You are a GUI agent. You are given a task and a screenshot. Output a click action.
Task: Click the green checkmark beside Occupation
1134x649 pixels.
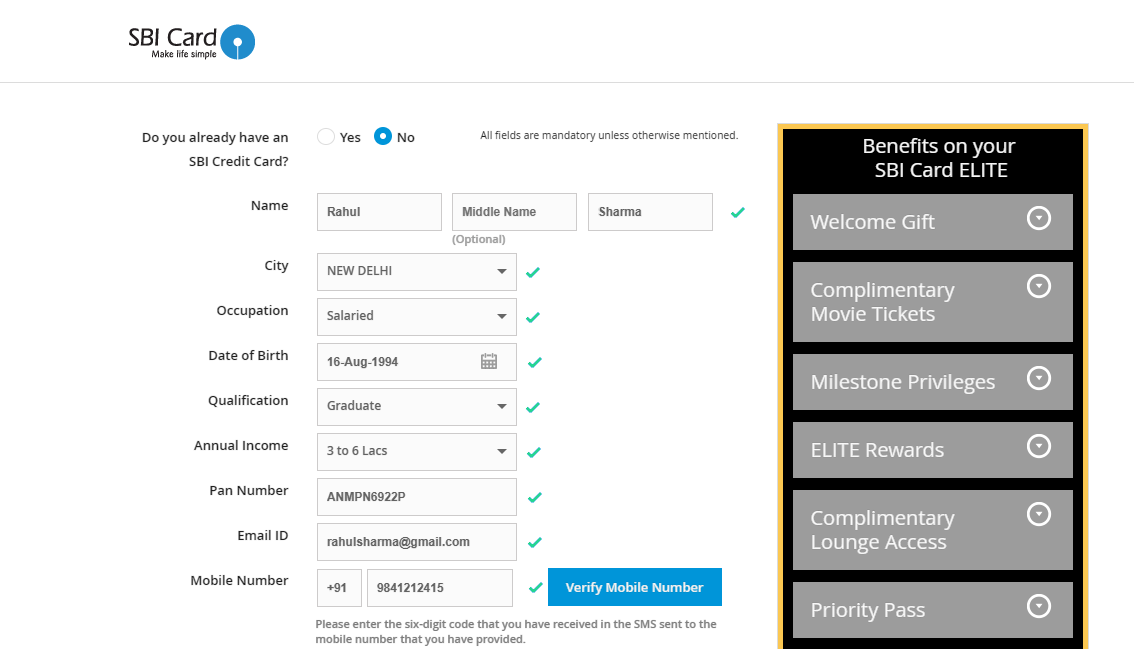[x=533, y=318]
